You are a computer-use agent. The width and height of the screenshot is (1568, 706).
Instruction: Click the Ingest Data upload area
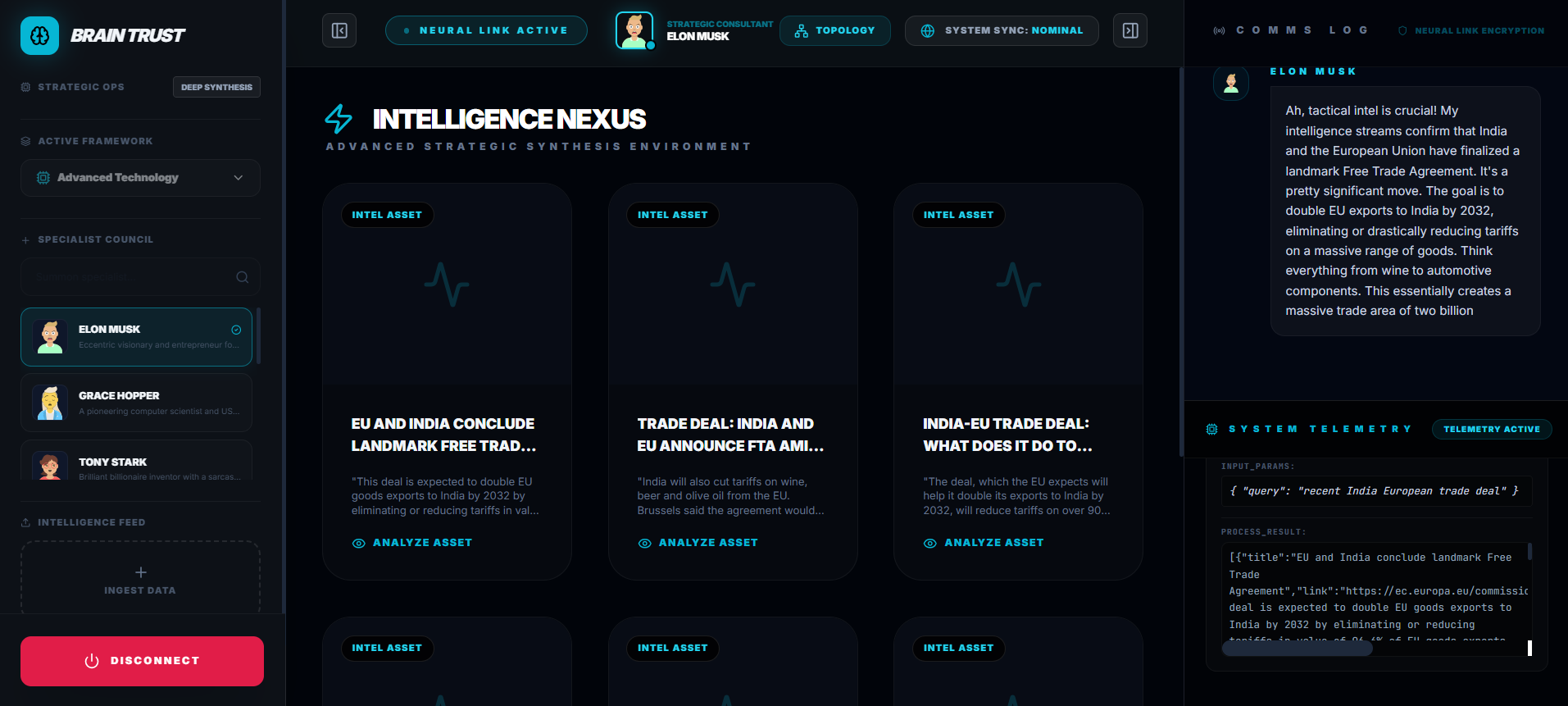pyautogui.click(x=140, y=578)
